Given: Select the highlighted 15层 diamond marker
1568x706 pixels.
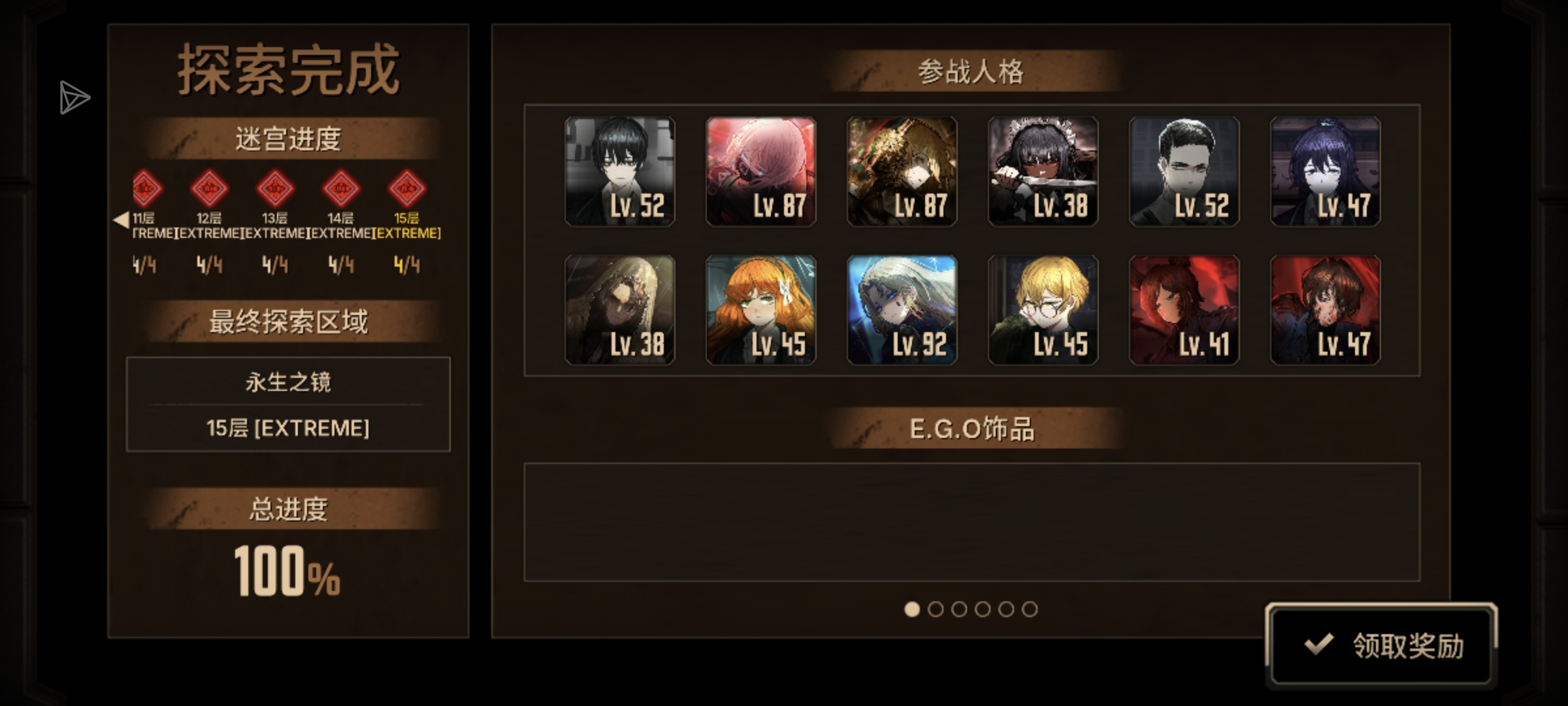Looking at the screenshot, I should coord(406,190).
